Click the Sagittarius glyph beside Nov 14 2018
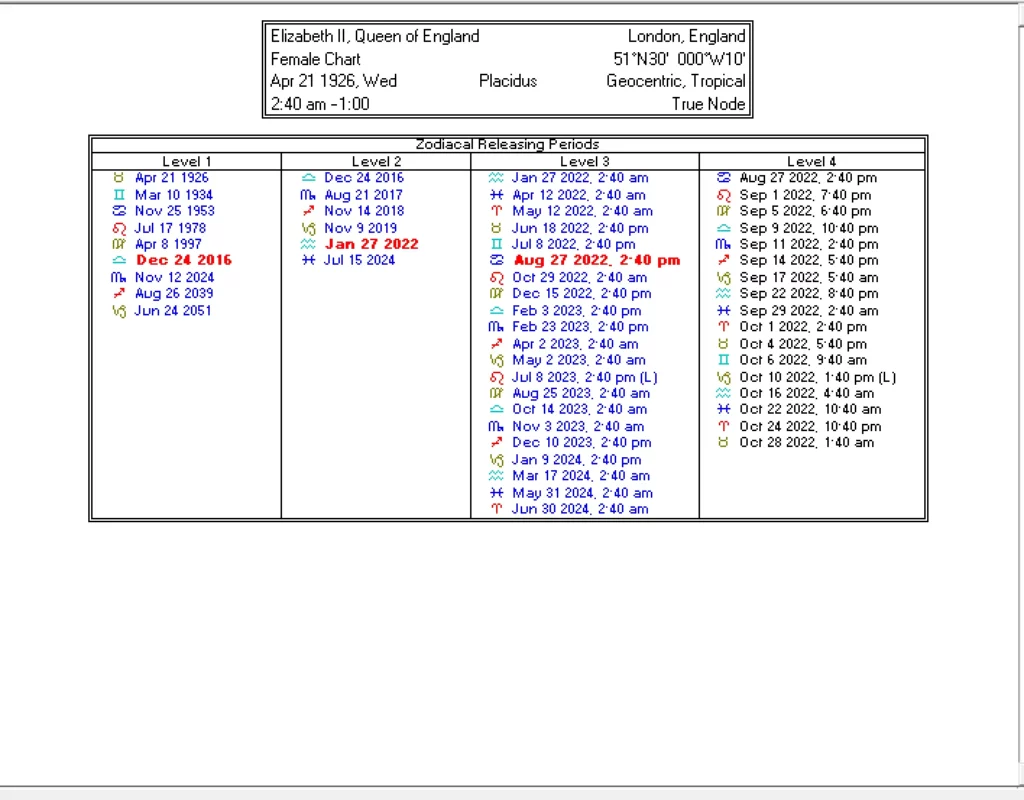This screenshot has width=1024, height=800. [308, 211]
